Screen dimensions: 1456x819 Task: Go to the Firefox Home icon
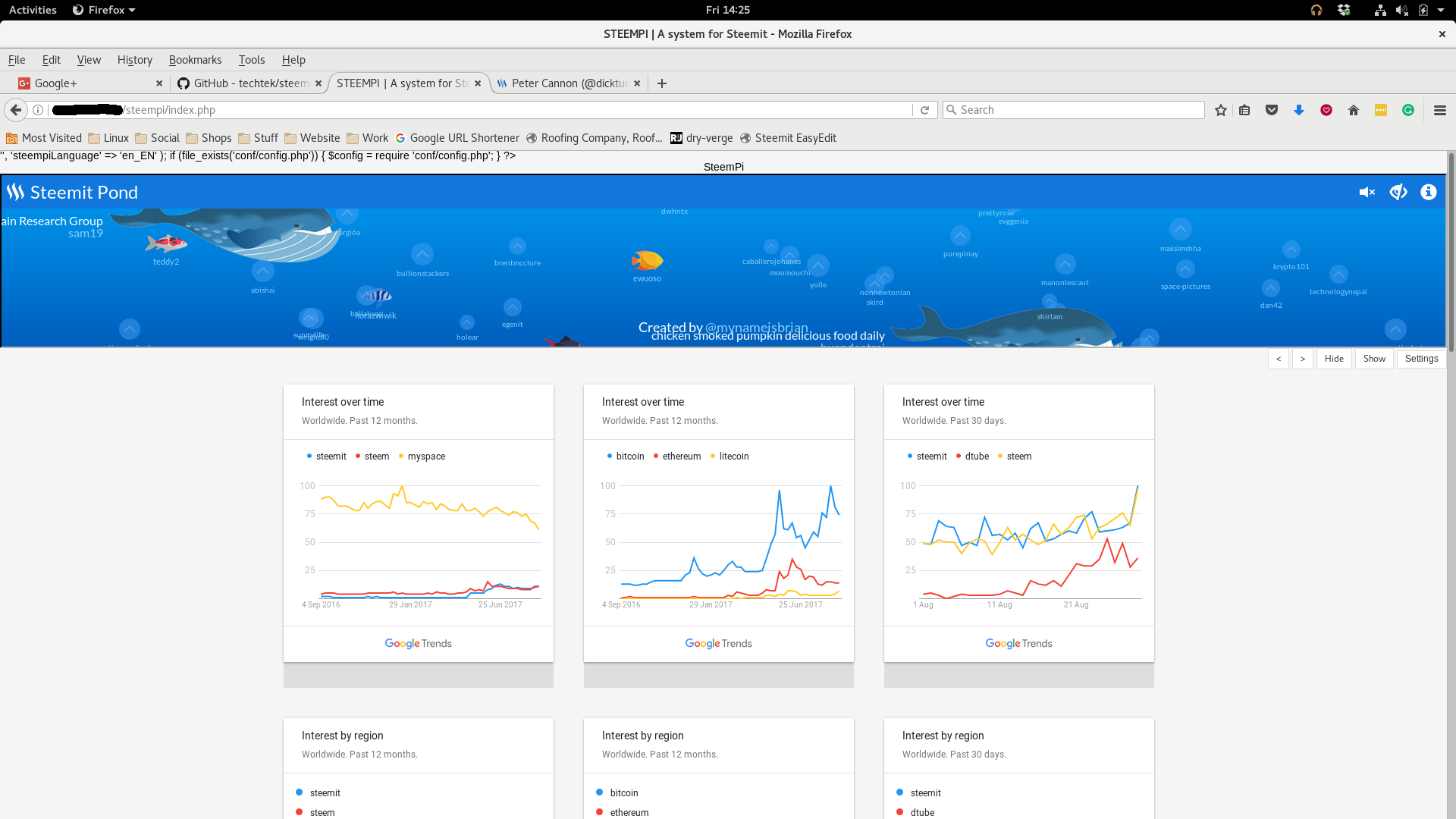pyautogui.click(x=1354, y=111)
